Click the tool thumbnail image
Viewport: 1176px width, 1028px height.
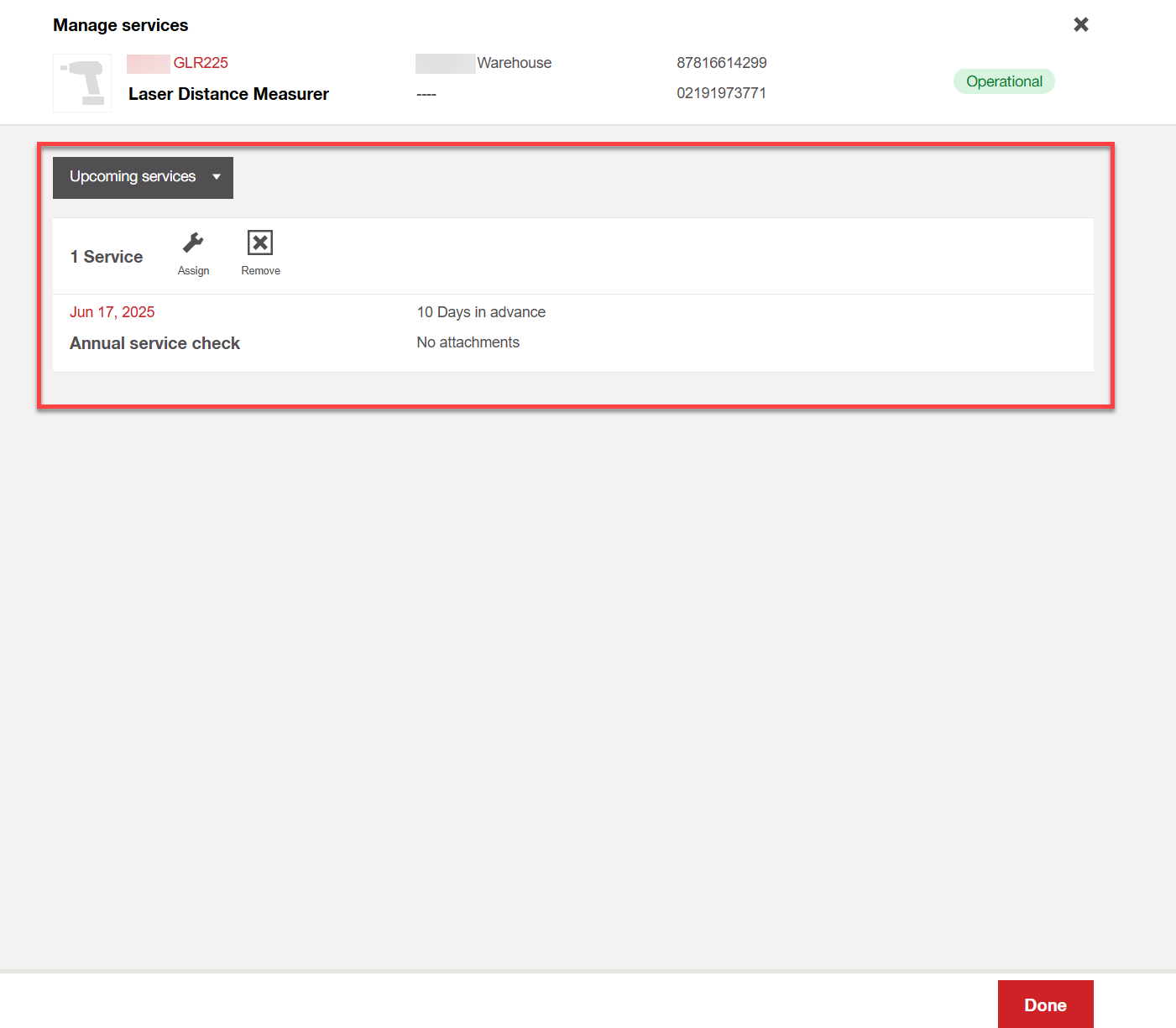click(x=82, y=83)
